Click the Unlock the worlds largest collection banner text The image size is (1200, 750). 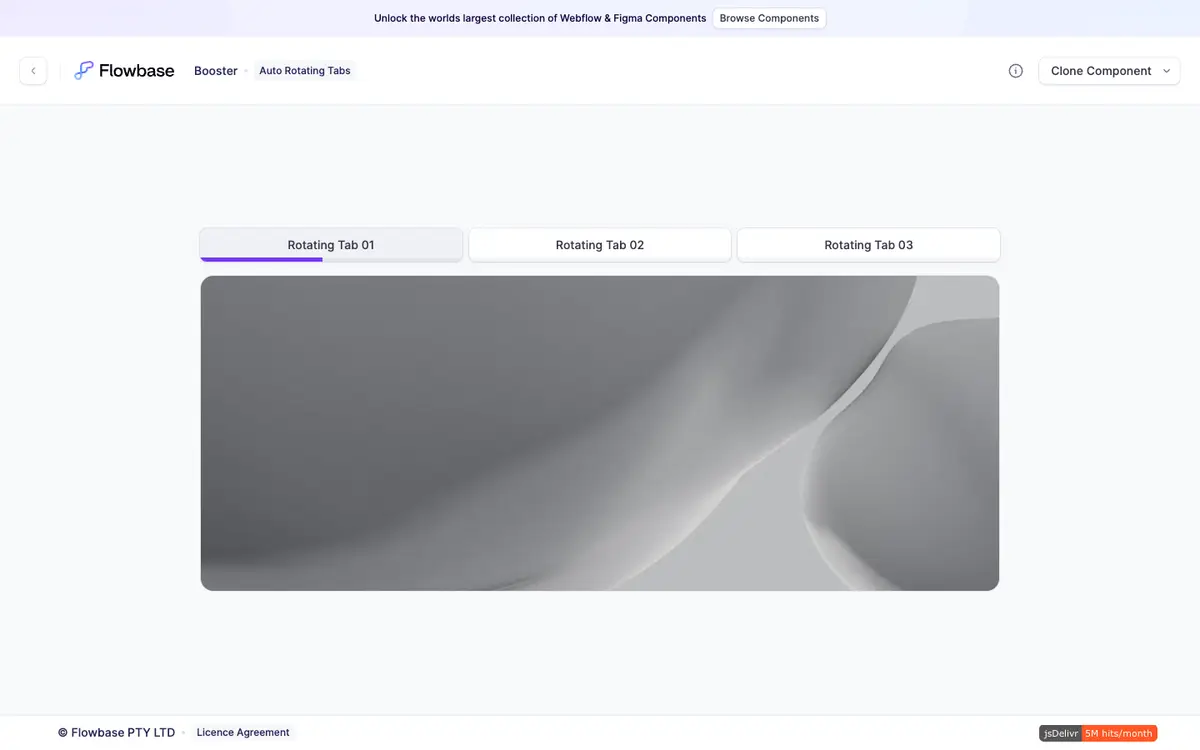tap(540, 18)
